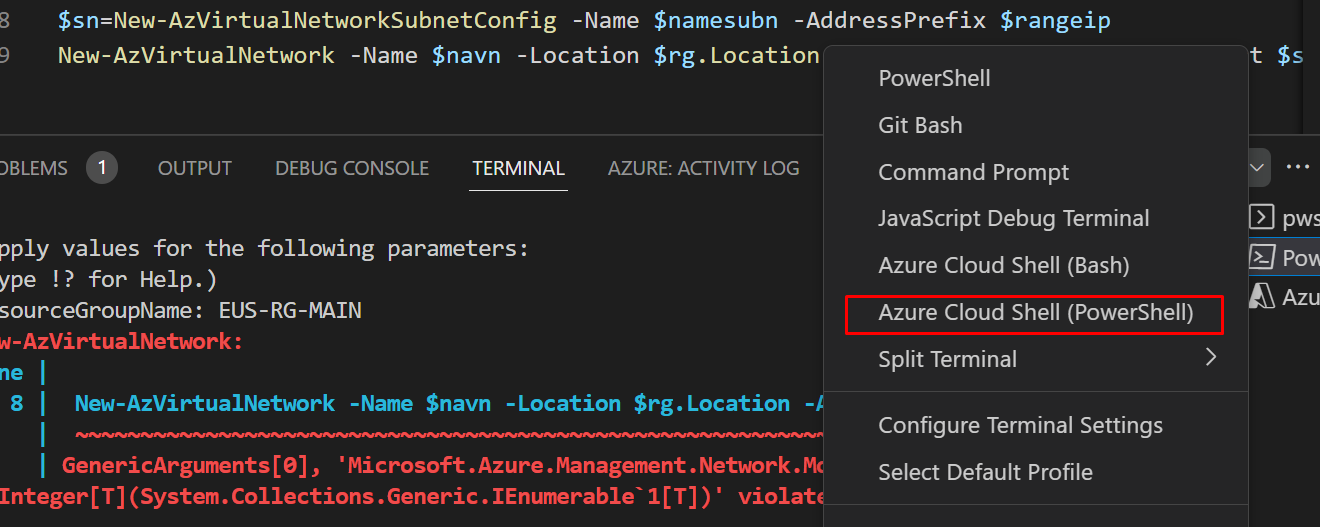Click the 'following parameters:' terminal line
The height and width of the screenshot is (527, 1320).
pyautogui.click(x=264, y=248)
